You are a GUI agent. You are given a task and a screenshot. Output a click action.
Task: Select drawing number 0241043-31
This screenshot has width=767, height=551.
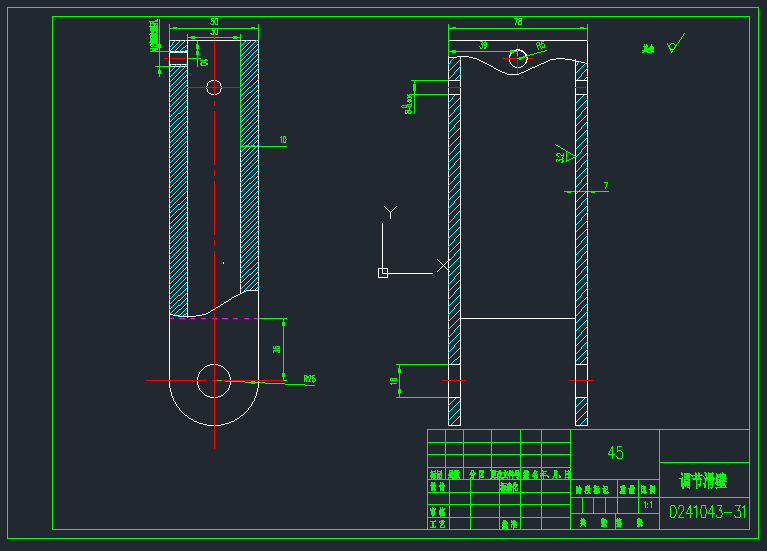pyautogui.click(x=707, y=512)
